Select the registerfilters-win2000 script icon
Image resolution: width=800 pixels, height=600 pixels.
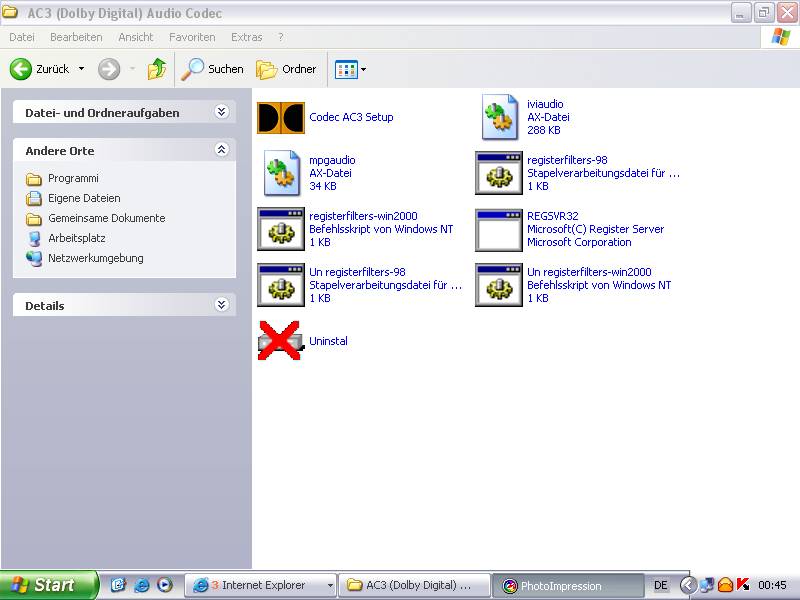tap(281, 229)
